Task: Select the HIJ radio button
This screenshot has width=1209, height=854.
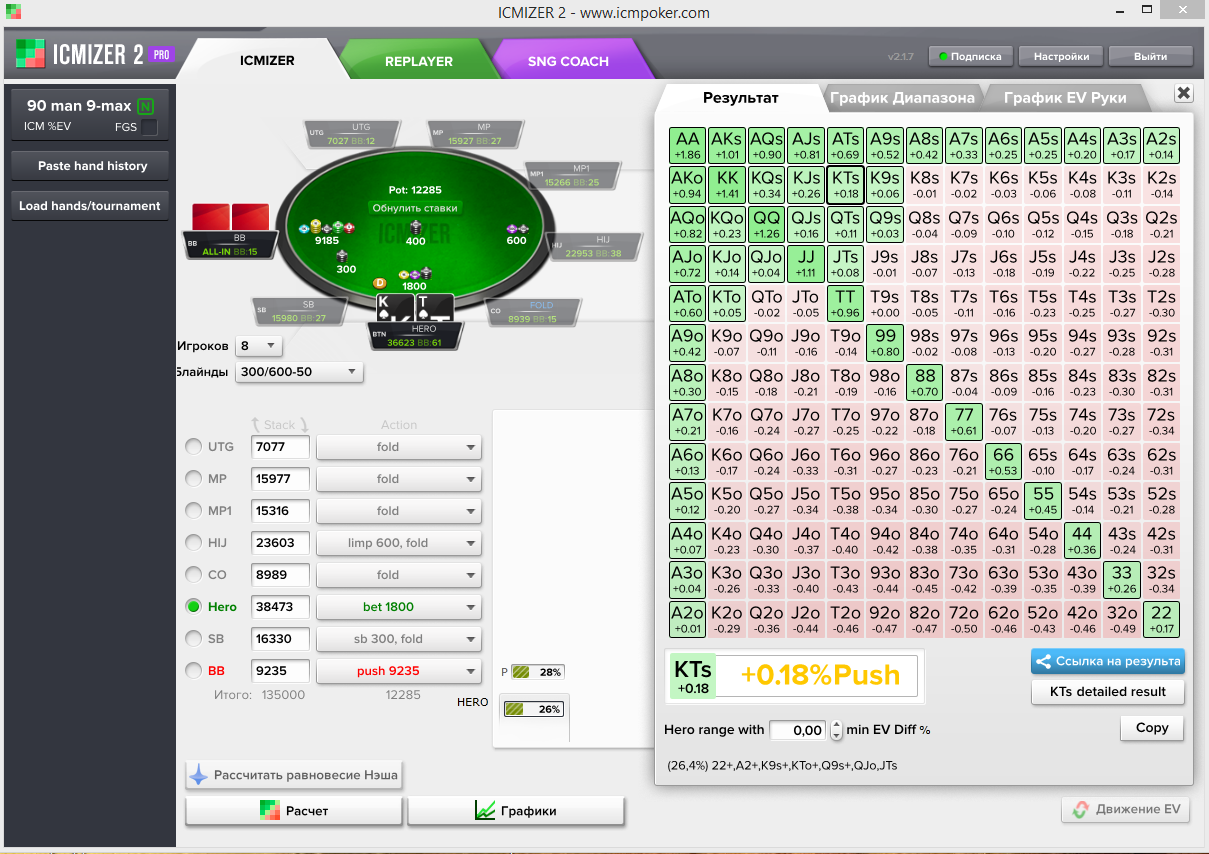Action: pos(193,543)
